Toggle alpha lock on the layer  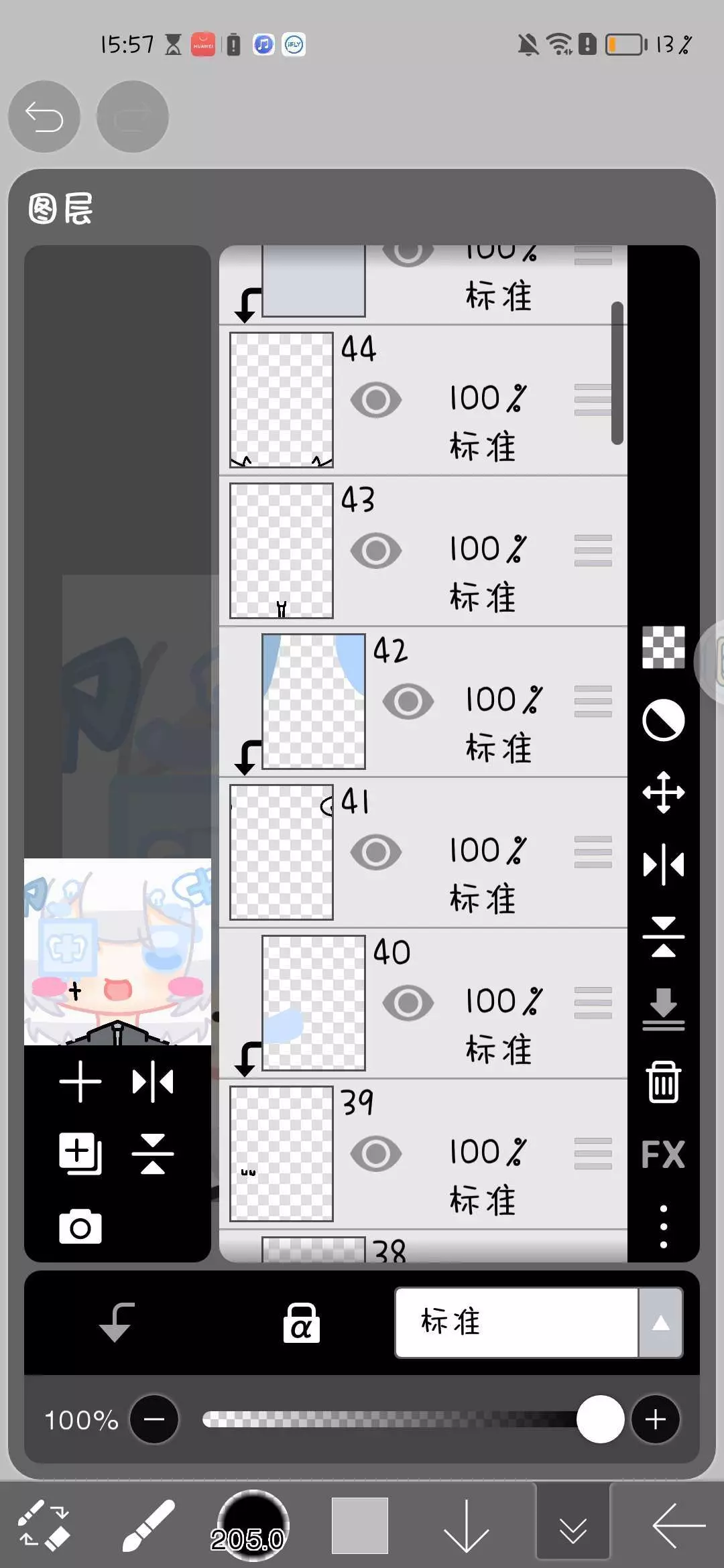301,1323
